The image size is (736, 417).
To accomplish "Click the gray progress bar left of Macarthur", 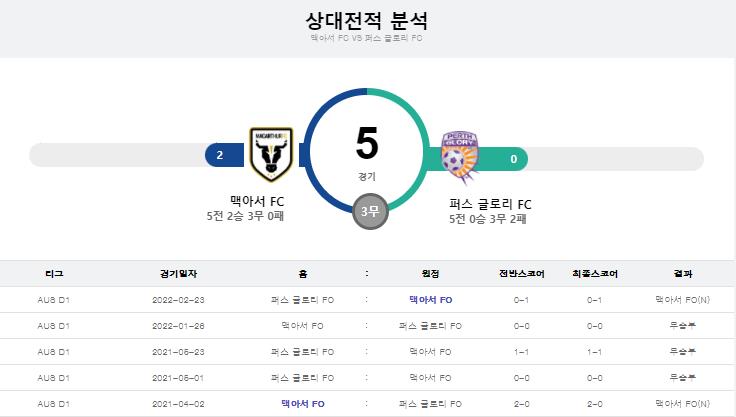I will tap(117, 155).
